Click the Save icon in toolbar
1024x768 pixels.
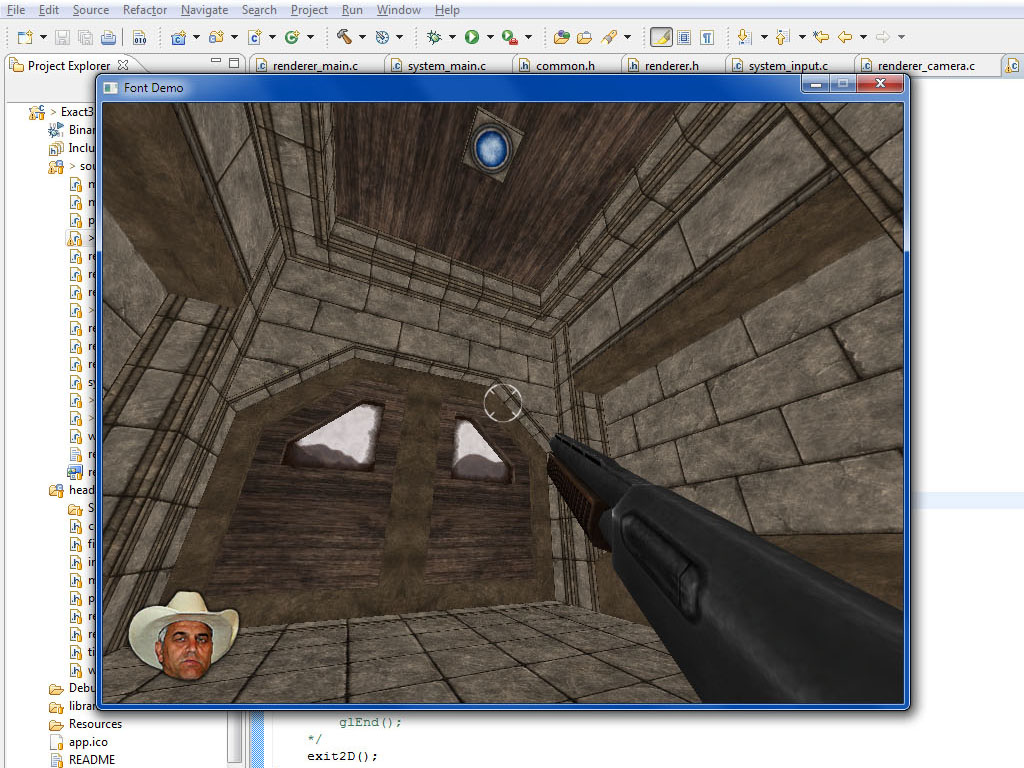(x=62, y=37)
